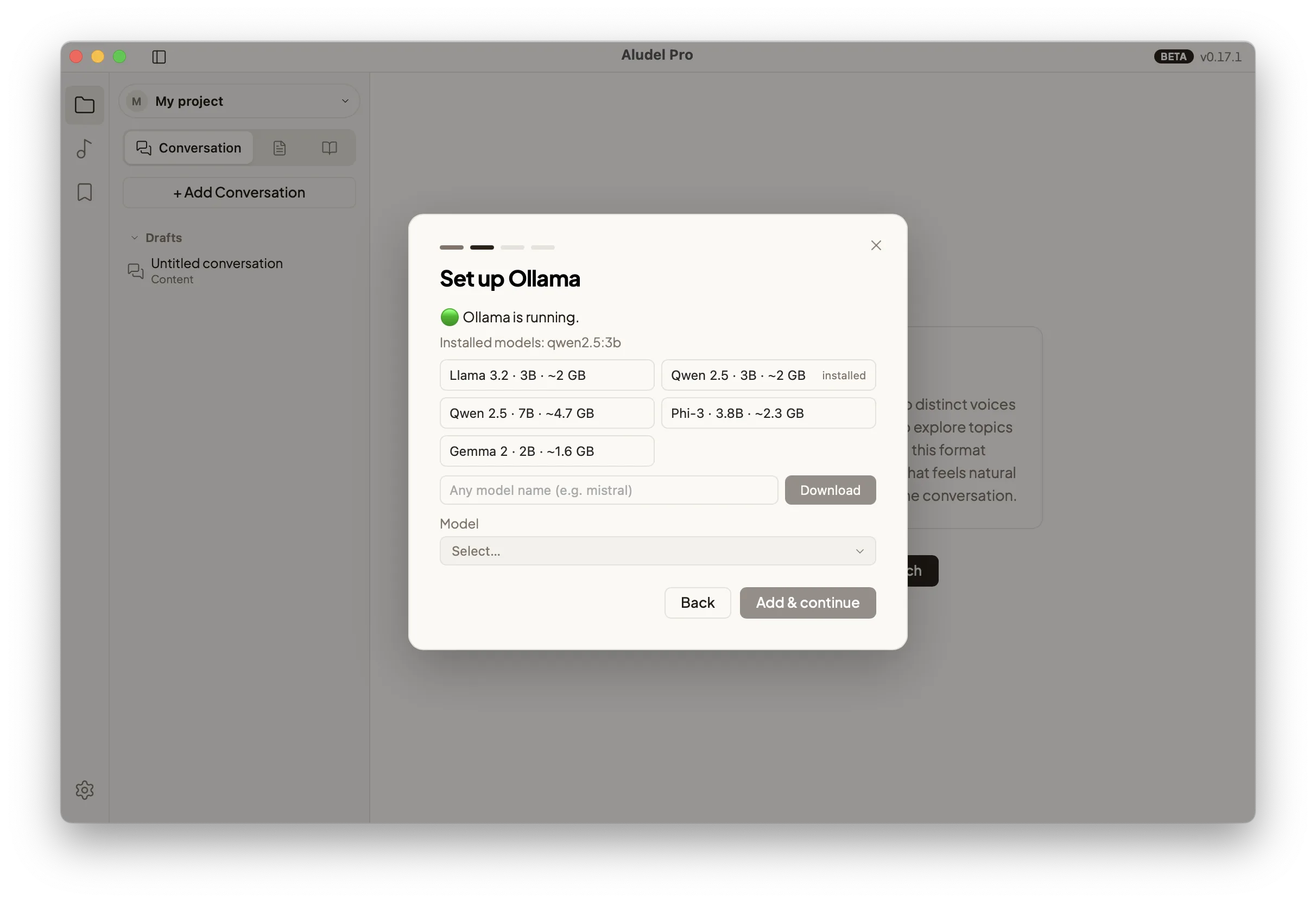Click the Back button

coord(697,602)
